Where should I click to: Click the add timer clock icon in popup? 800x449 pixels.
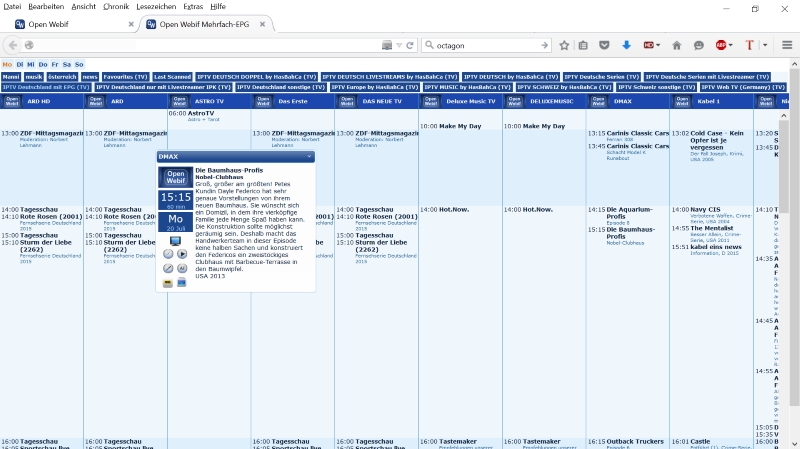[x=168, y=254]
